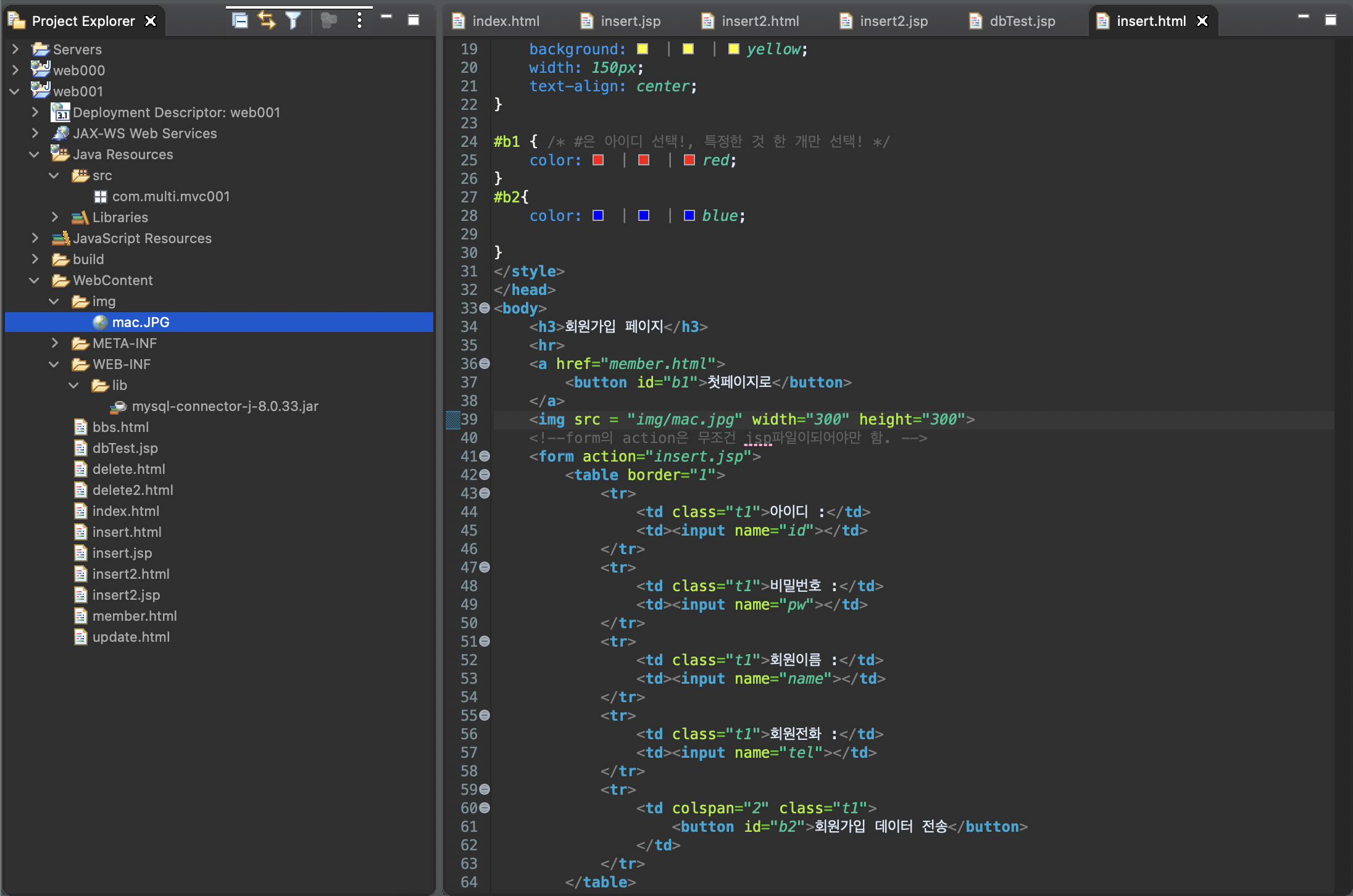Screen dimensions: 1353x896
Task: Click the Collapse All toolbar icon
Action: point(239,21)
